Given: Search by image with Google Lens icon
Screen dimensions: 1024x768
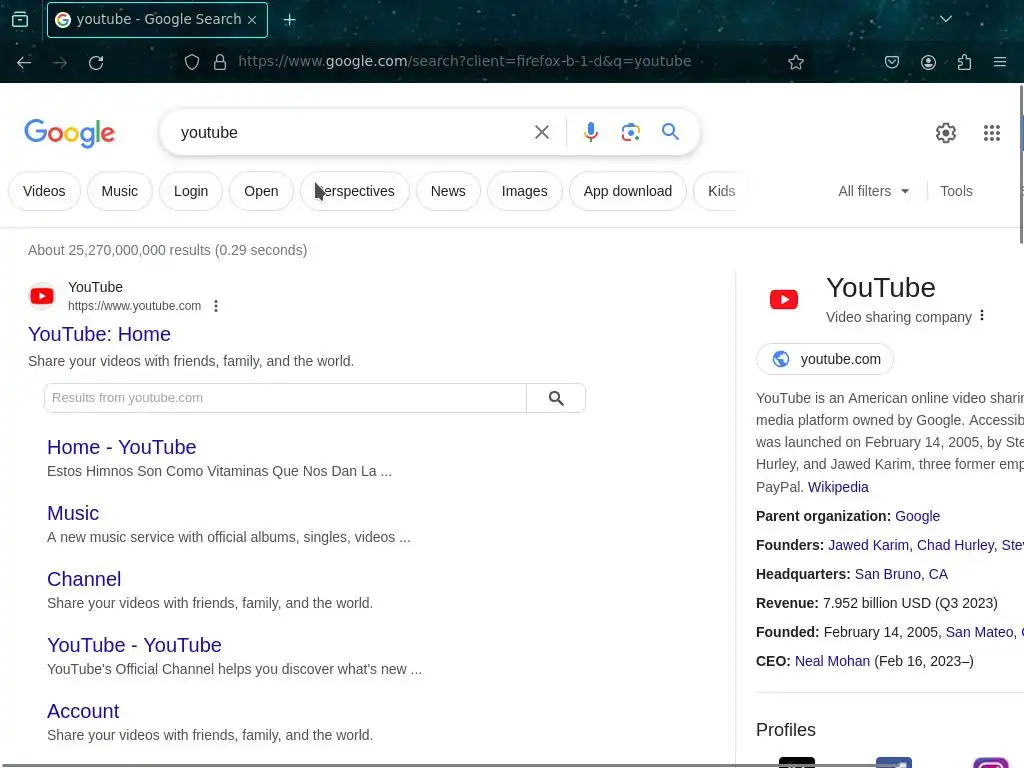Looking at the screenshot, I should coord(630,132).
